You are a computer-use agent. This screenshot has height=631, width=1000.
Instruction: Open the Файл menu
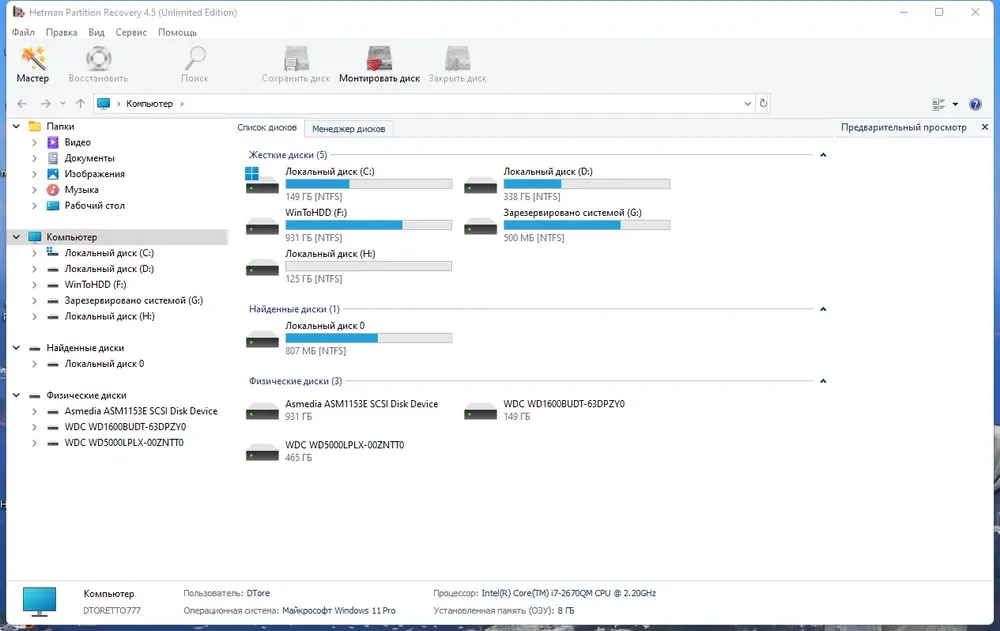coord(24,32)
